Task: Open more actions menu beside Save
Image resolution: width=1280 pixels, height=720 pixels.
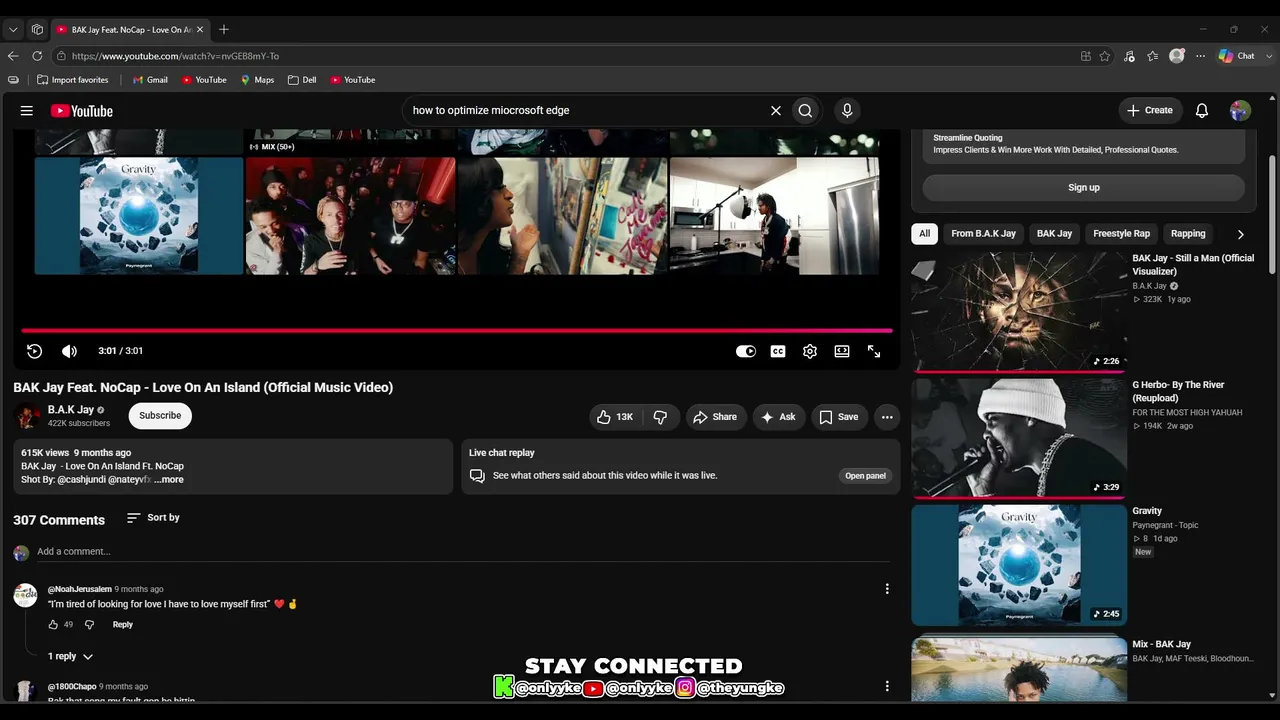Action: pos(887,417)
